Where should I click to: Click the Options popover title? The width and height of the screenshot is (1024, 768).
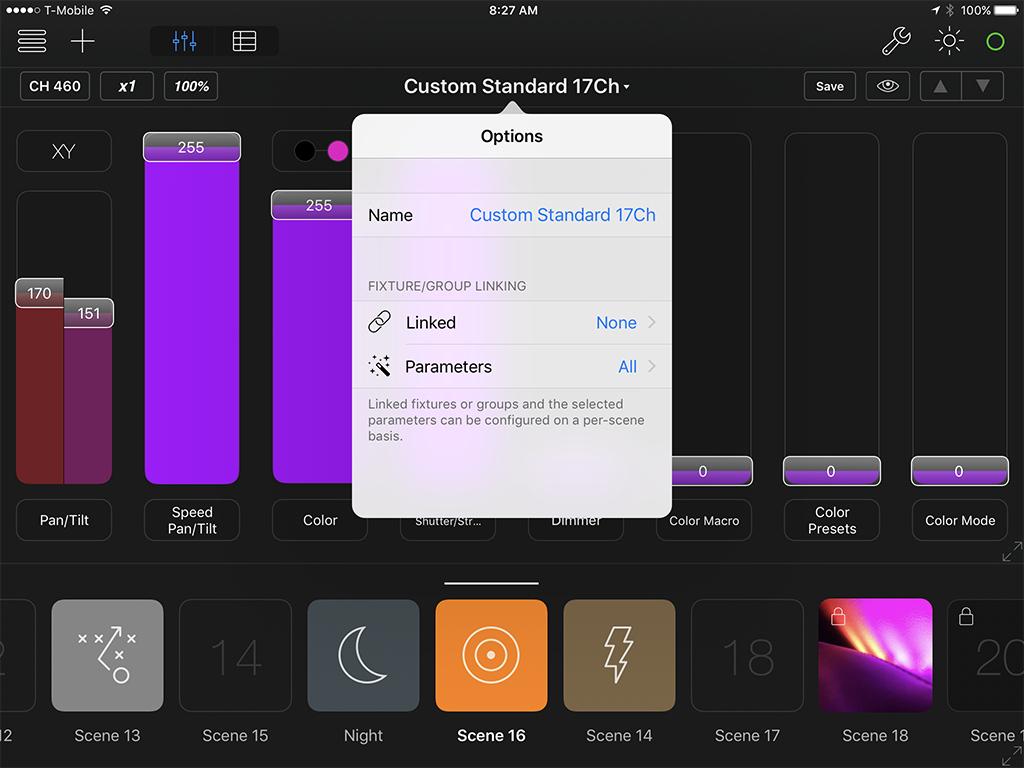pyautogui.click(x=512, y=136)
